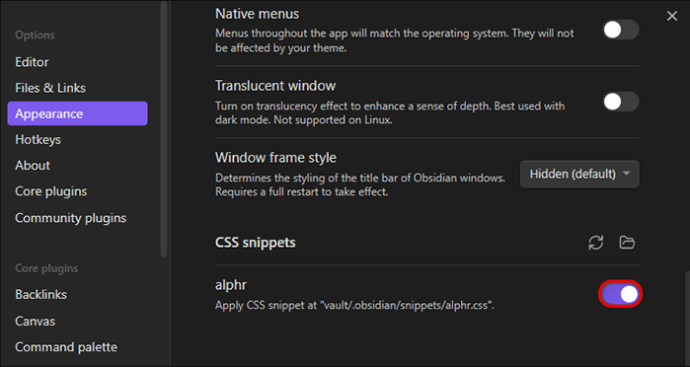Close the settings dialog
This screenshot has width=690, height=367.
click(672, 16)
